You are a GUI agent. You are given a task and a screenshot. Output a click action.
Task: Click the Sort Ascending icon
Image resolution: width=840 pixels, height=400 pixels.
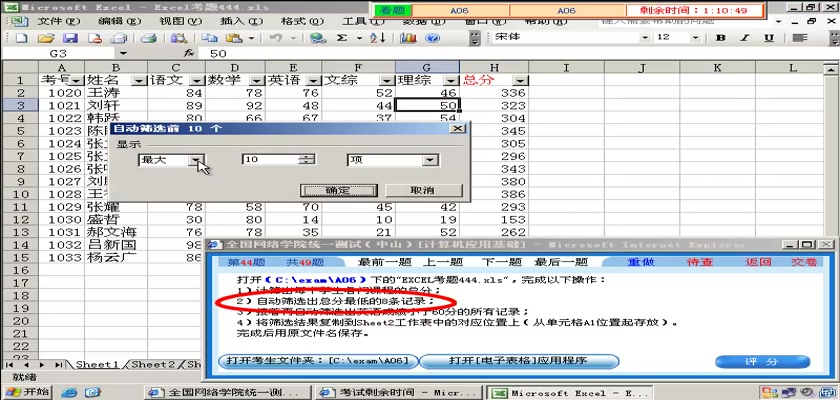[x=378, y=38]
